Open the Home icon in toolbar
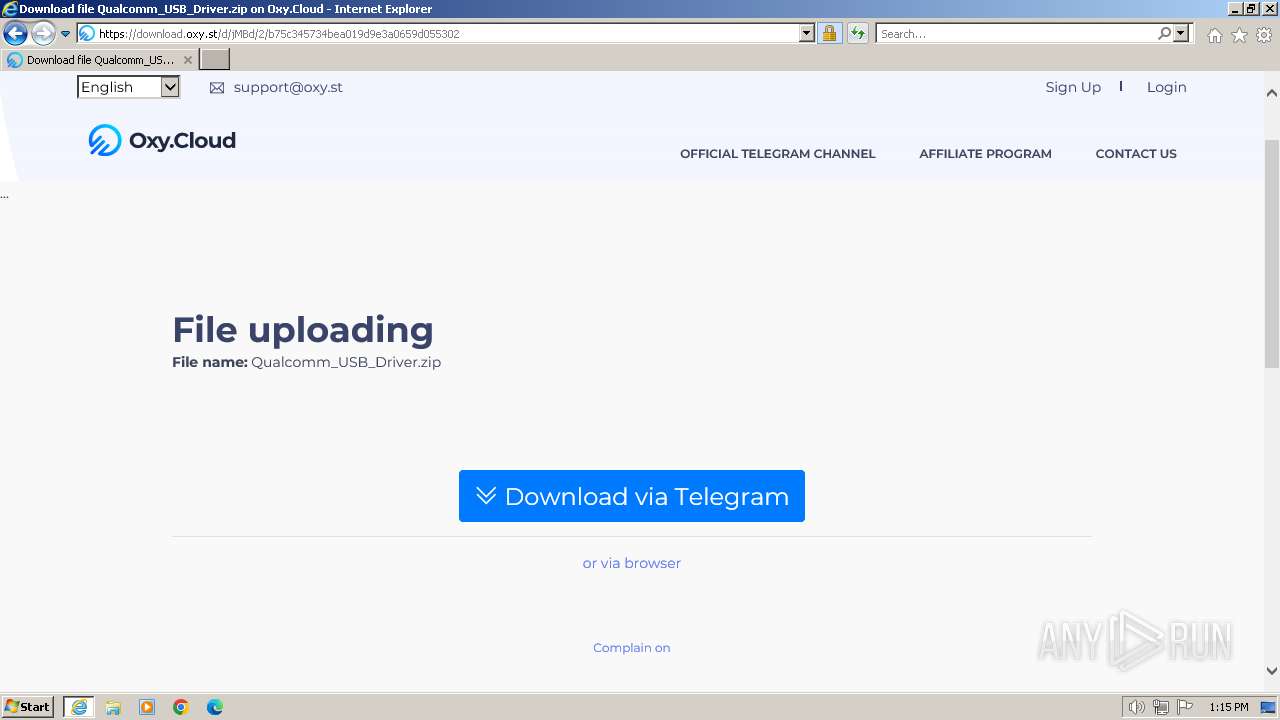The width and height of the screenshot is (1280, 720). pyautogui.click(x=1214, y=35)
